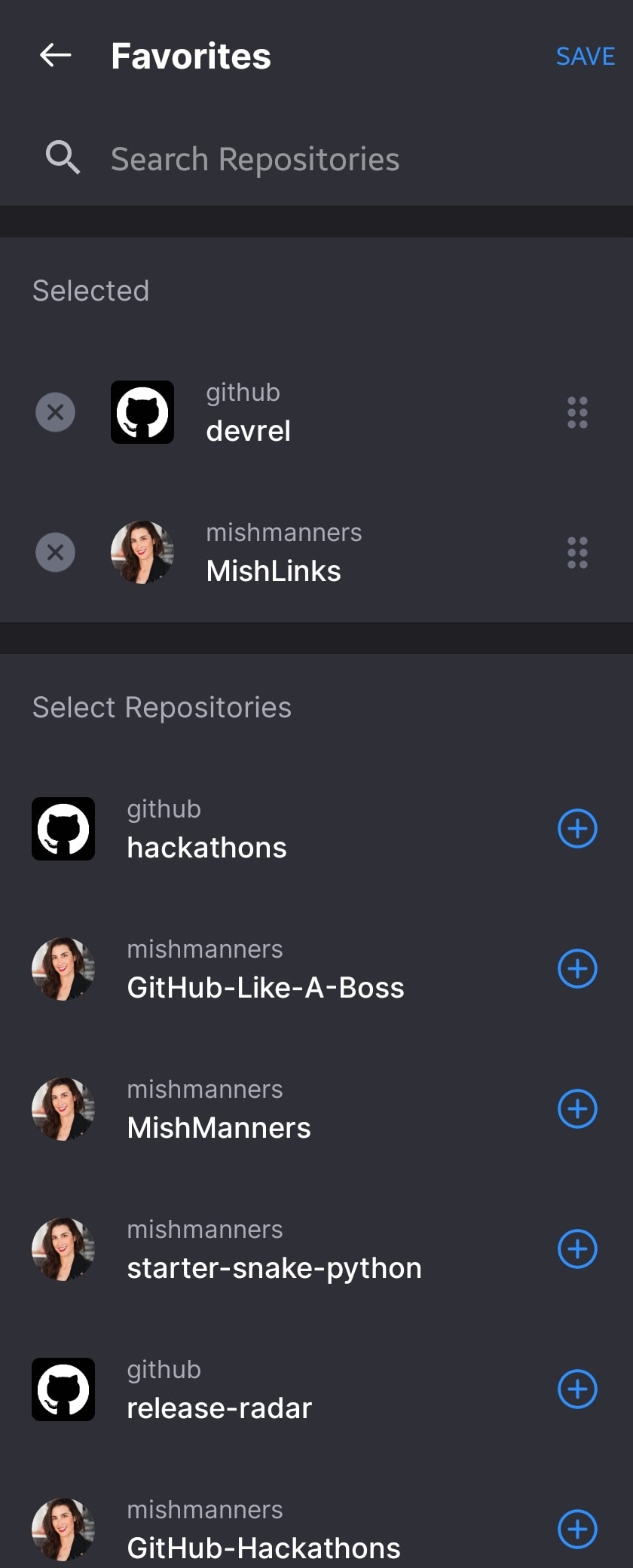This screenshot has width=633, height=1568.
Task: Tap the magnifying glass search icon
Action: click(x=63, y=158)
